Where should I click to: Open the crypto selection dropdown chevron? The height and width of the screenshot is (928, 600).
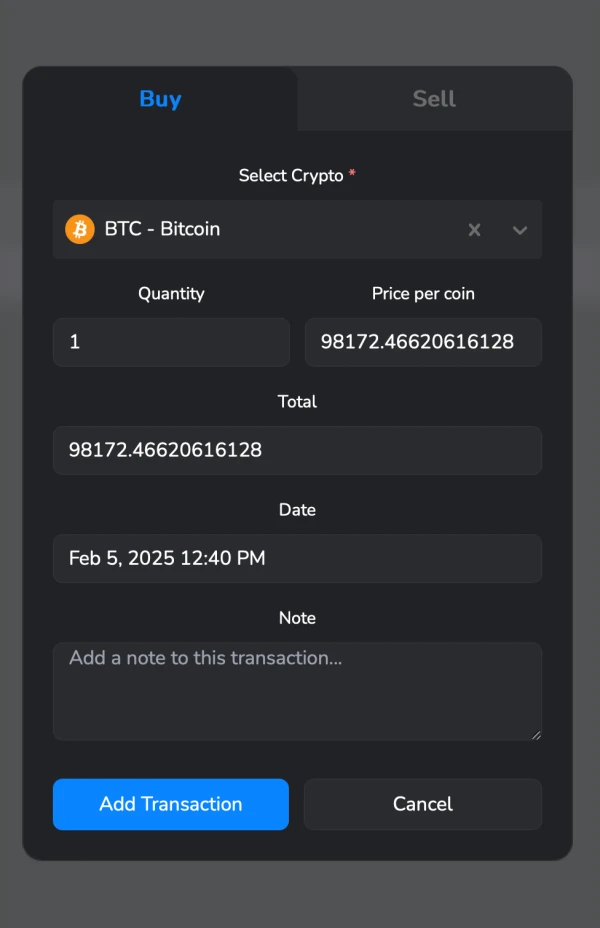pyautogui.click(x=519, y=230)
